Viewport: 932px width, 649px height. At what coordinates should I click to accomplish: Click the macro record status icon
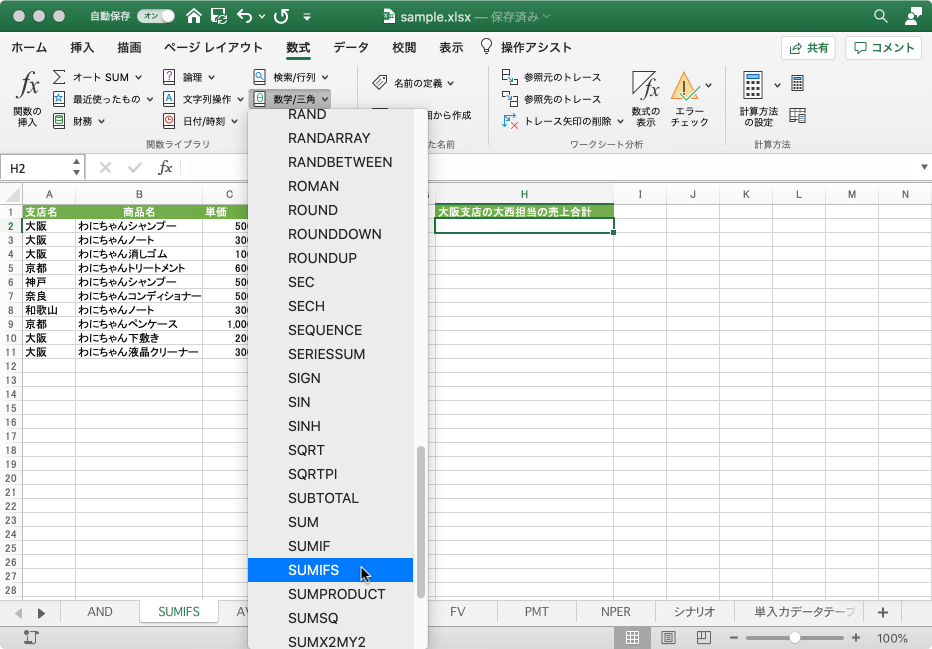tap(31, 638)
